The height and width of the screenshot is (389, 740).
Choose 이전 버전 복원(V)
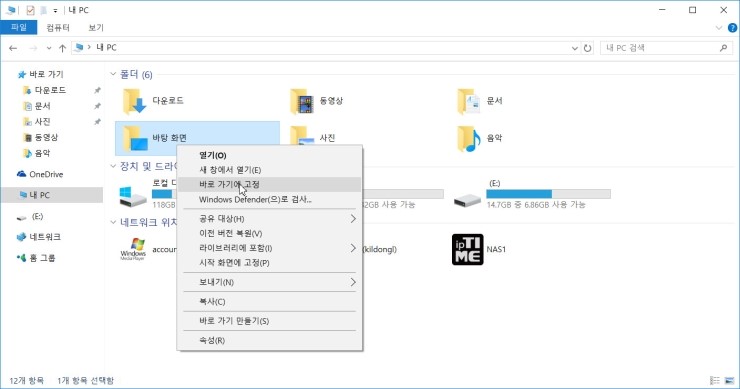point(269,233)
